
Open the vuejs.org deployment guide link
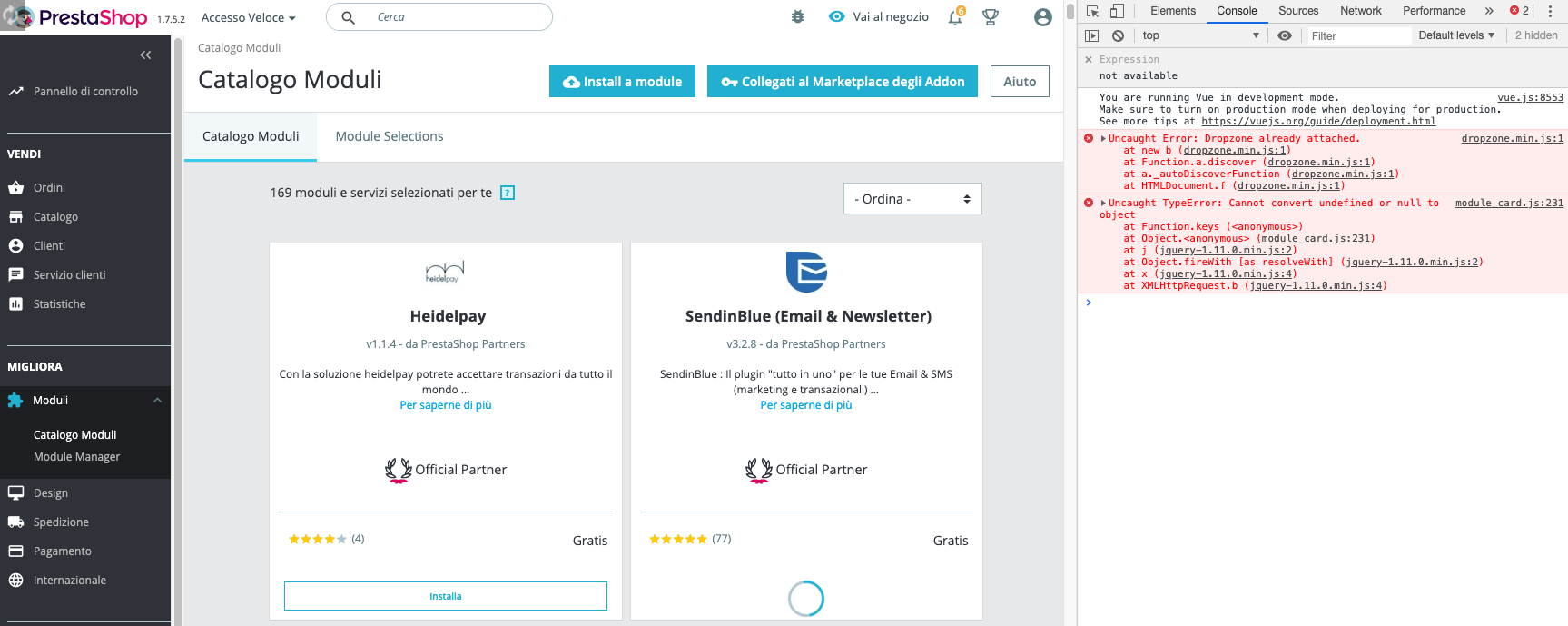tap(1318, 121)
